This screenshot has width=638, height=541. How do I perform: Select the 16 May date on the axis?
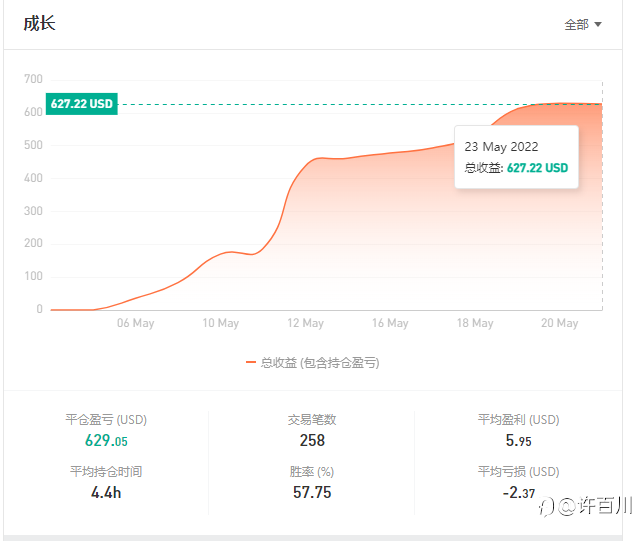(390, 323)
